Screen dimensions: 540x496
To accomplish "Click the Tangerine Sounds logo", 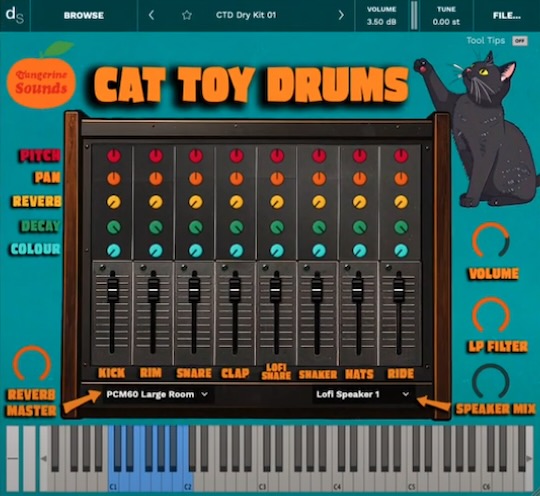I will click(41, 76).
